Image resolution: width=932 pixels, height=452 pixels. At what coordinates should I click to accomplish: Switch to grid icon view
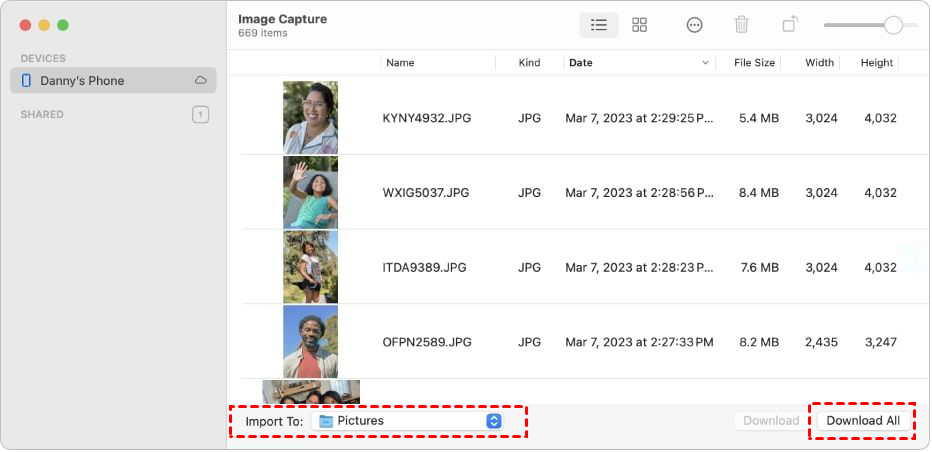(x=640, y=25)
